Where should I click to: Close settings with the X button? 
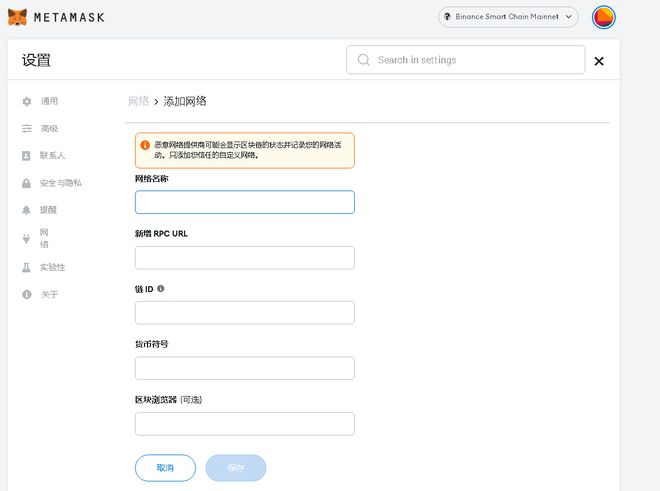(599, 61)
